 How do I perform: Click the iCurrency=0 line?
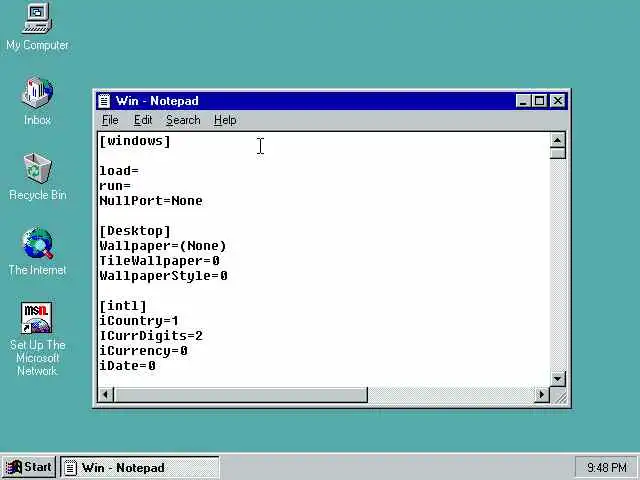[x=143, y=351]
